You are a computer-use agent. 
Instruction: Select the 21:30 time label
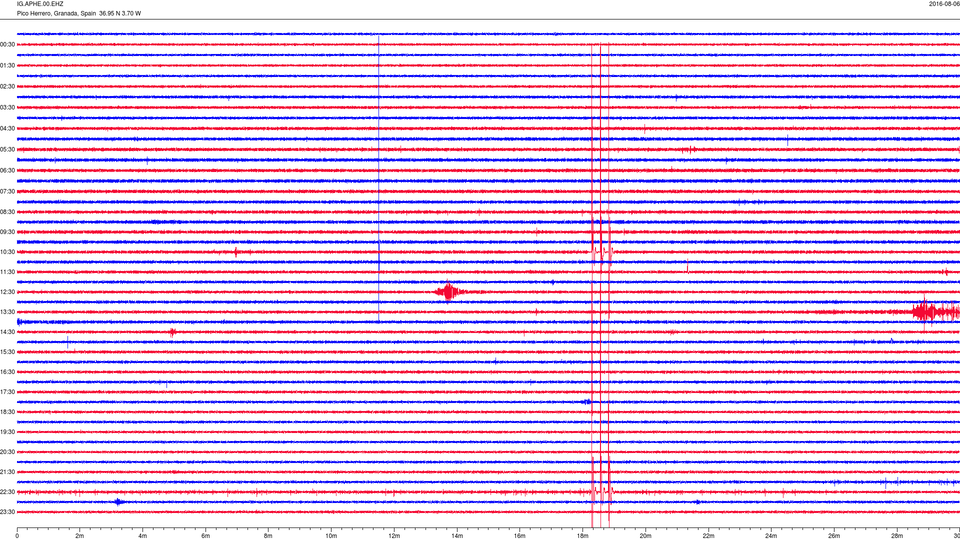coord(7,472)
